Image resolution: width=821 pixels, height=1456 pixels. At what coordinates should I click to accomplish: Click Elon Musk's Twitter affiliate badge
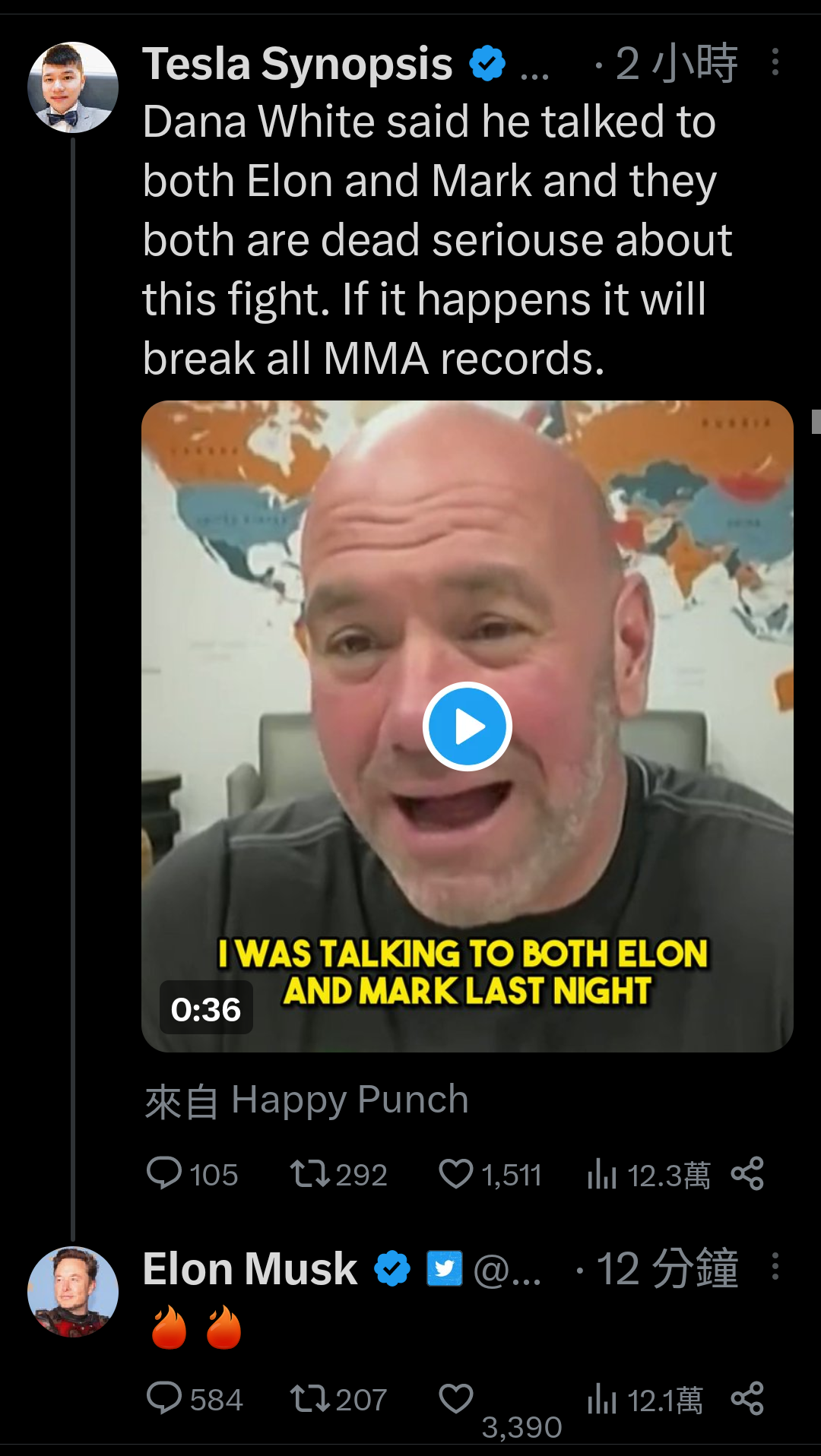pos(445,1268)
